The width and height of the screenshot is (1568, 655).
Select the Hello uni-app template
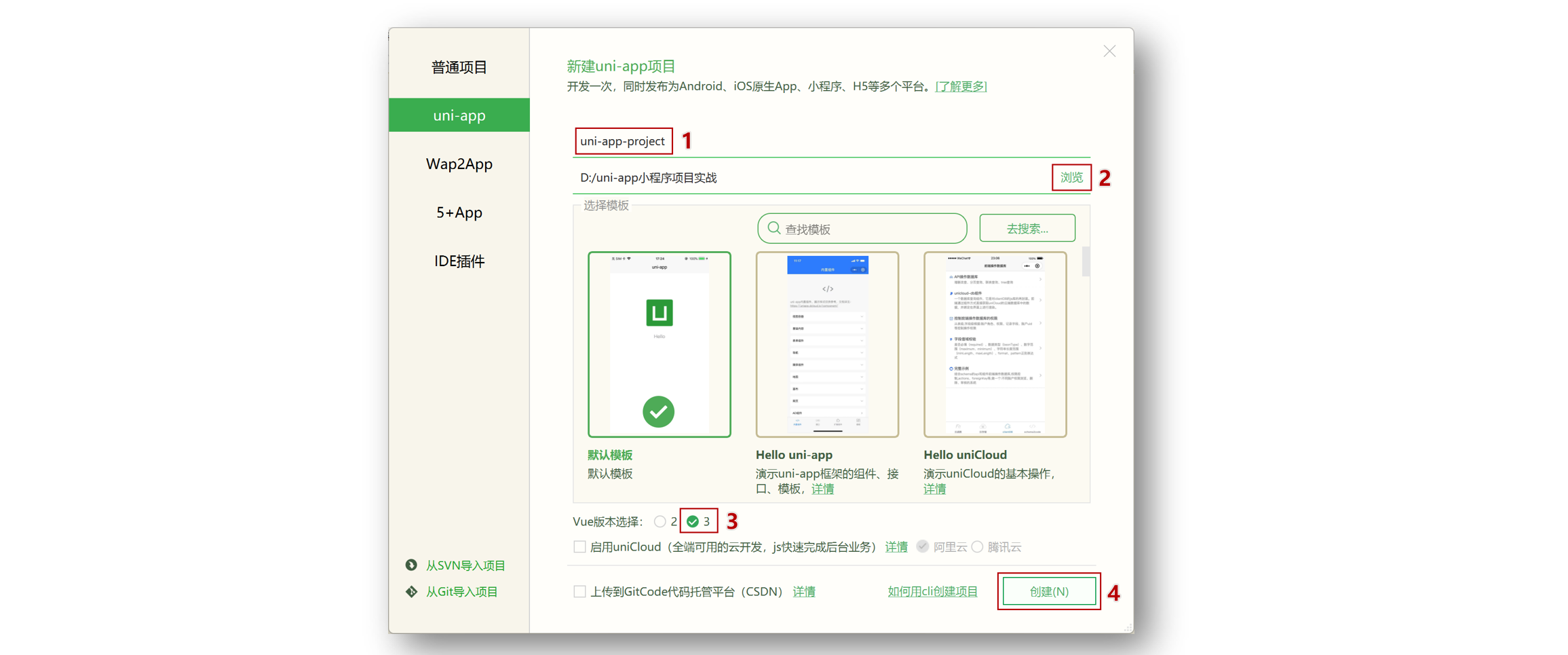(x=827, y=344)
